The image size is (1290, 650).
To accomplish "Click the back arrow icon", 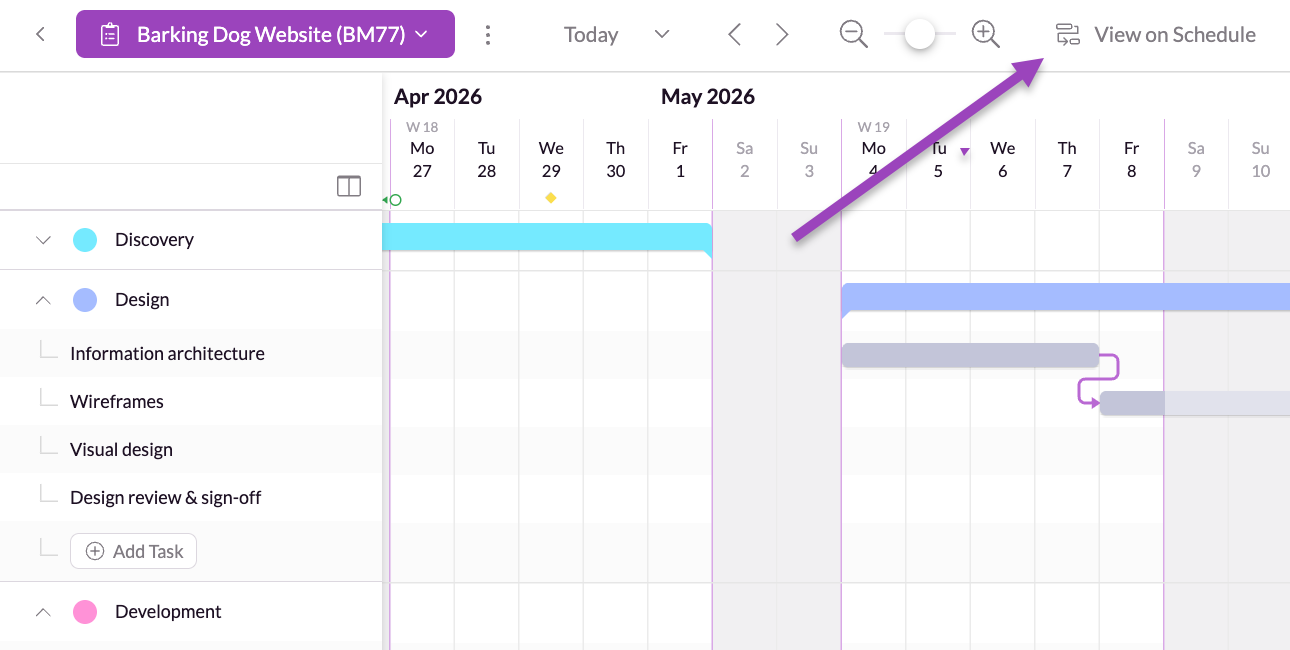I will (x=40, y=35).
